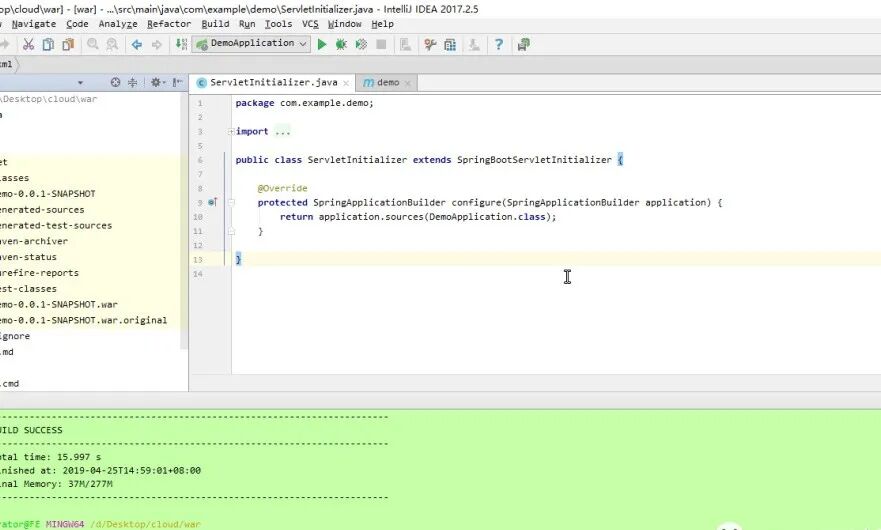
Task: Open the Project Structure icon in toolbar
Action: pyautogui.click(x=450, y=44)
